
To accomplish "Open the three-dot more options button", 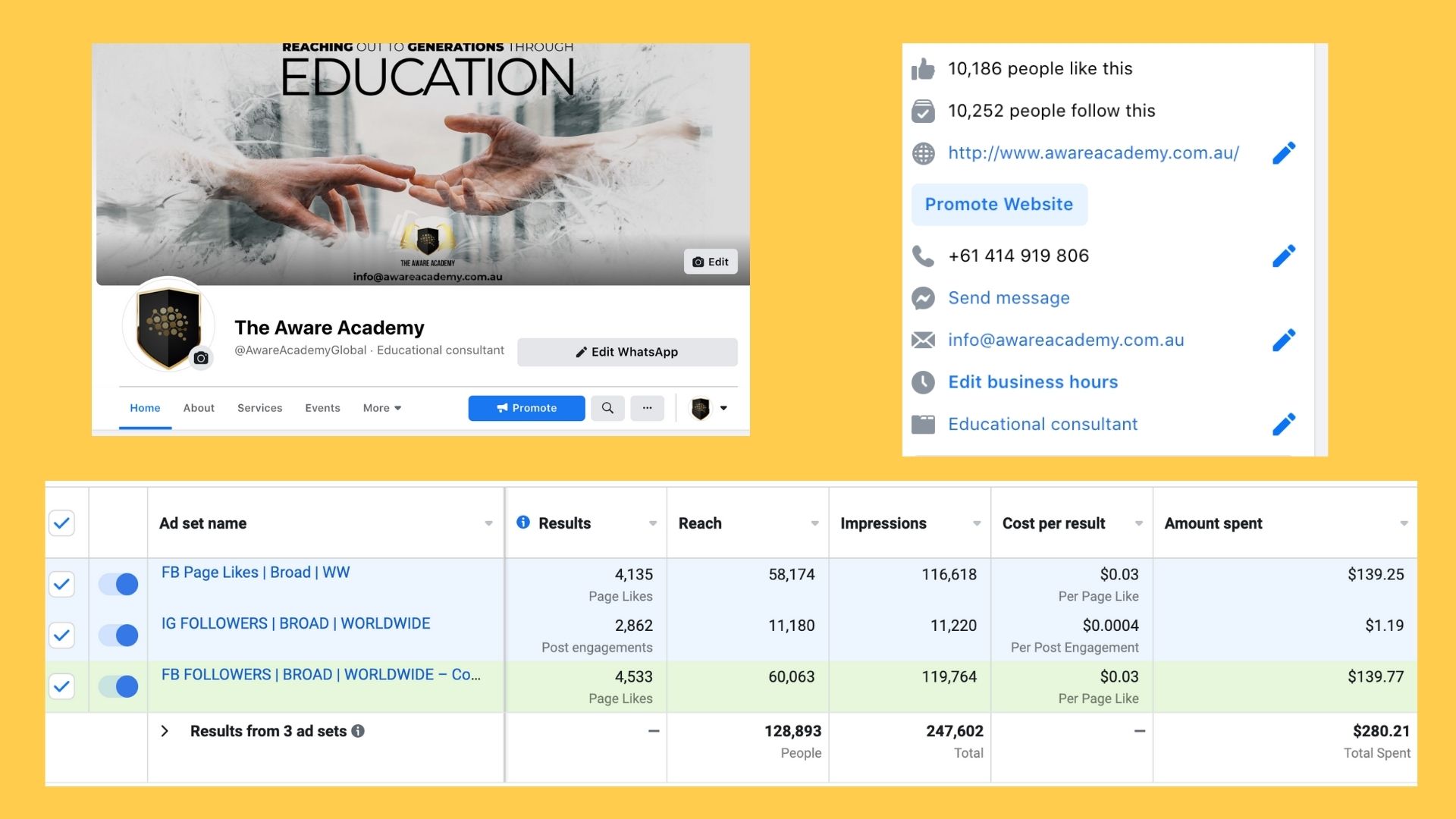I will 647,408.
